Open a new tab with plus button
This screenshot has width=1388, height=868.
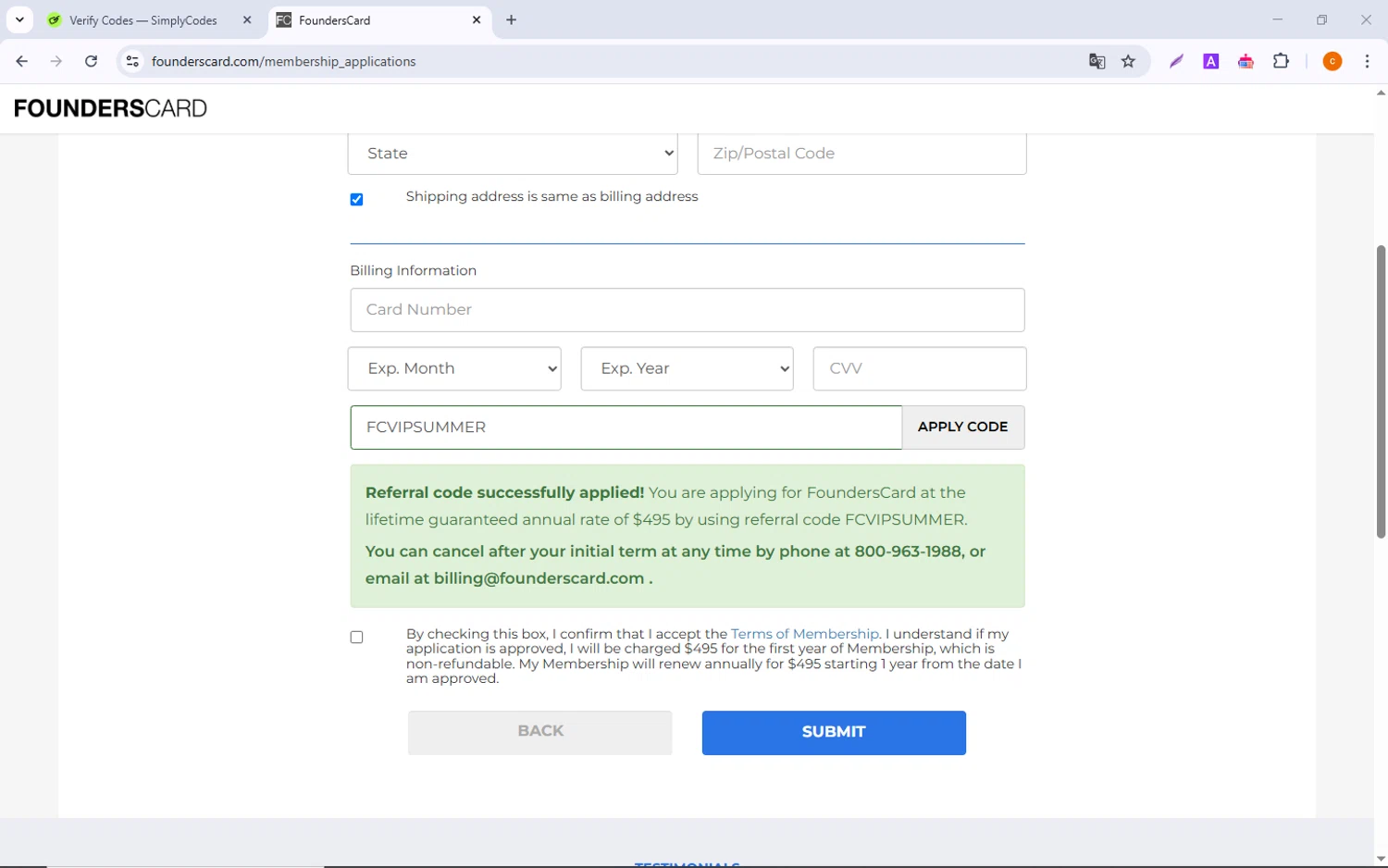click(x=511, y=19)
